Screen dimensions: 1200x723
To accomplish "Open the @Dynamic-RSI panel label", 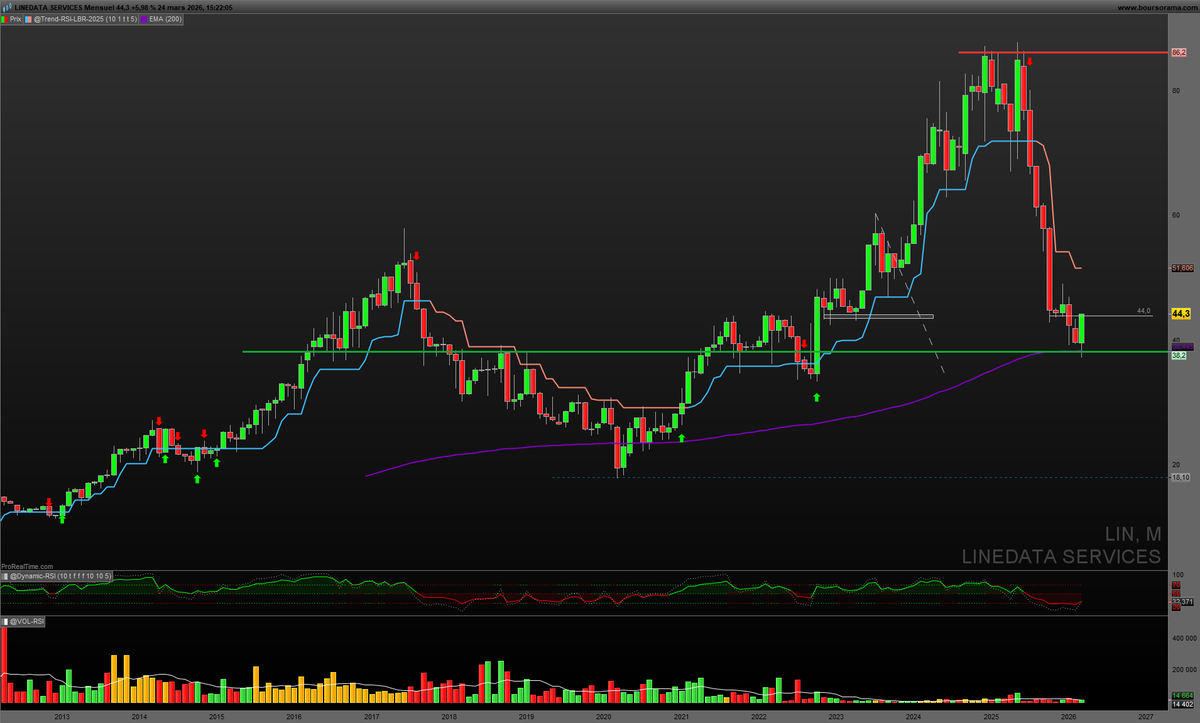I will point(60,577).
